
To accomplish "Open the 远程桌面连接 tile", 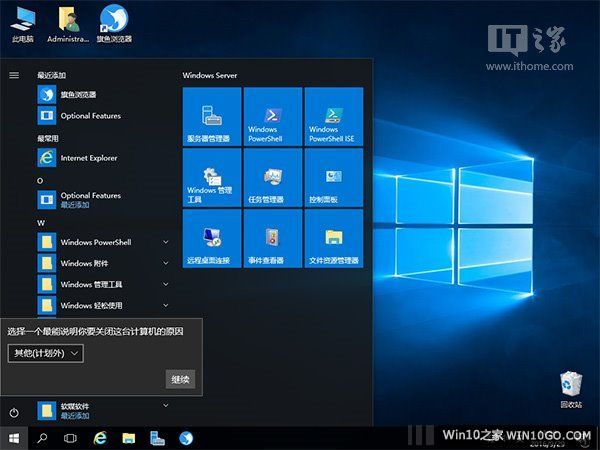I will tap(212, 238).
